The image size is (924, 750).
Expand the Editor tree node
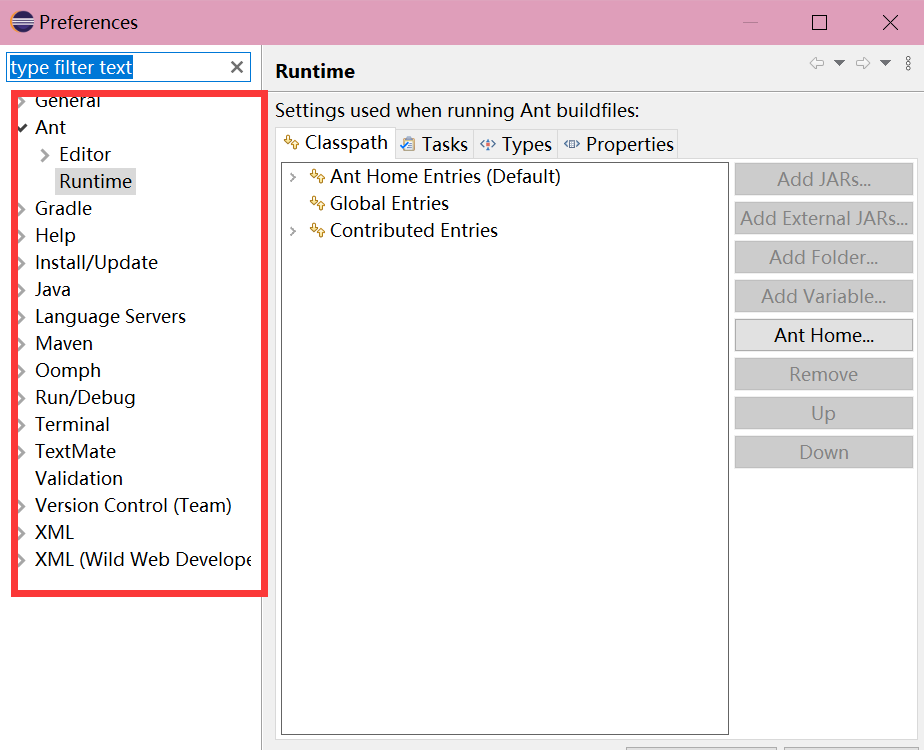pos(44,154)
